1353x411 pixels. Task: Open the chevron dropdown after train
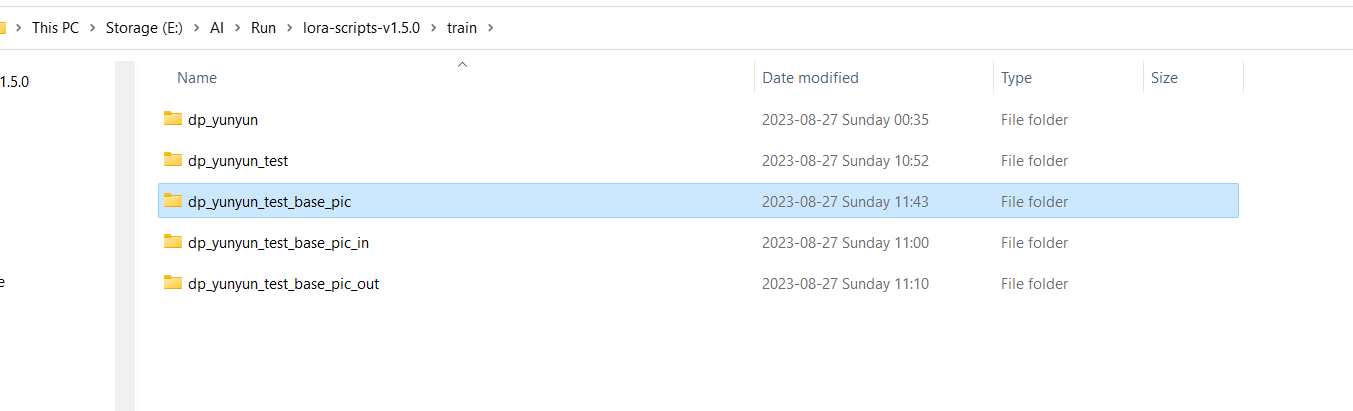point(490,28)
